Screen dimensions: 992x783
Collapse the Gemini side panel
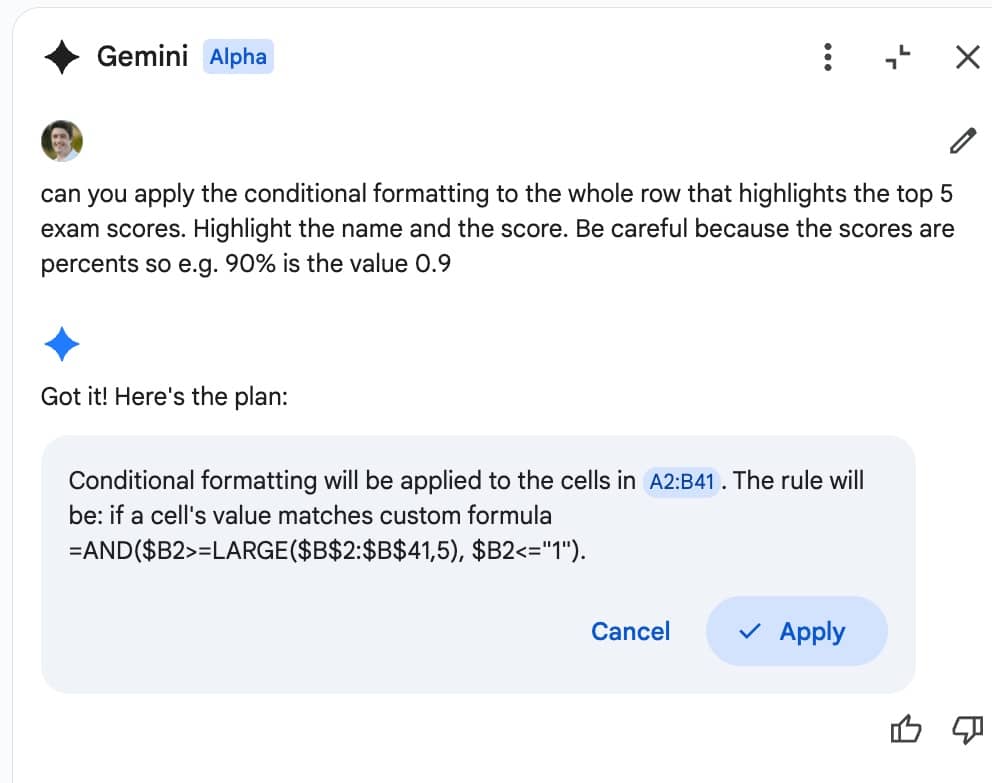point(897,57)
